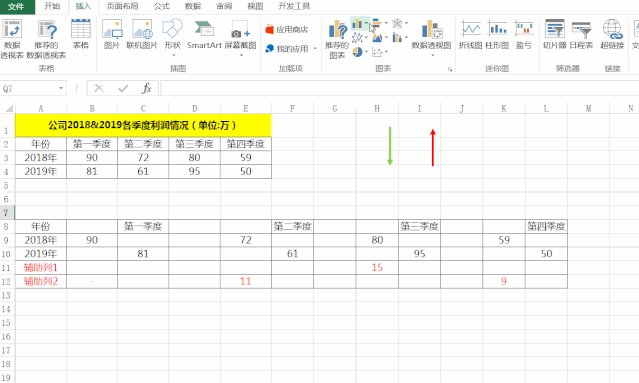Select column B header
Viewport: 639px width, 383px height.
coord(92,108)
